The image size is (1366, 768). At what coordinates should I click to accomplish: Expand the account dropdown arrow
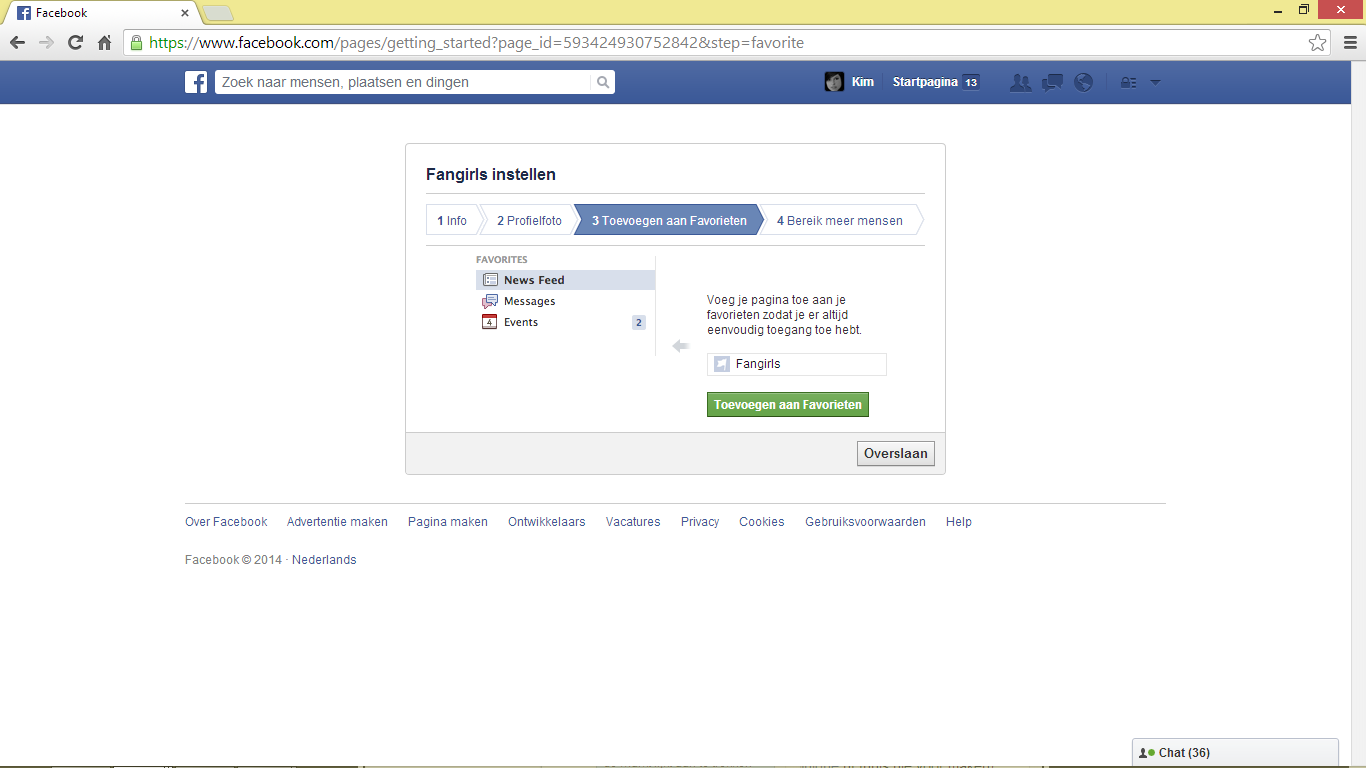[x=1155, y=83]
